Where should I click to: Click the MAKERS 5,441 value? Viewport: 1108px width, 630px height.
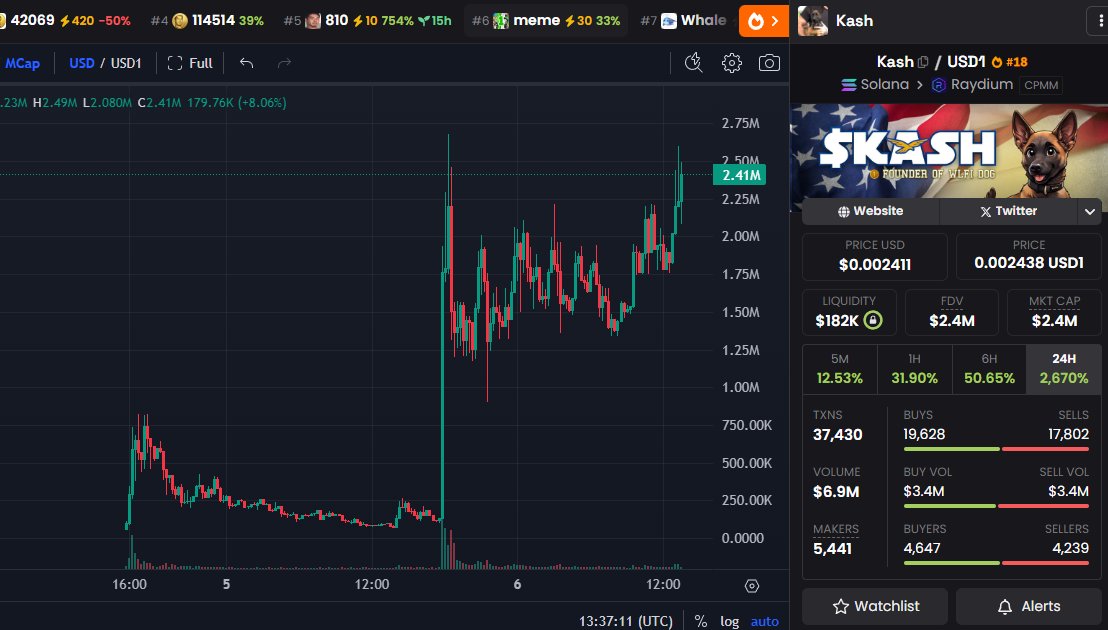click(x=832, y=549)
